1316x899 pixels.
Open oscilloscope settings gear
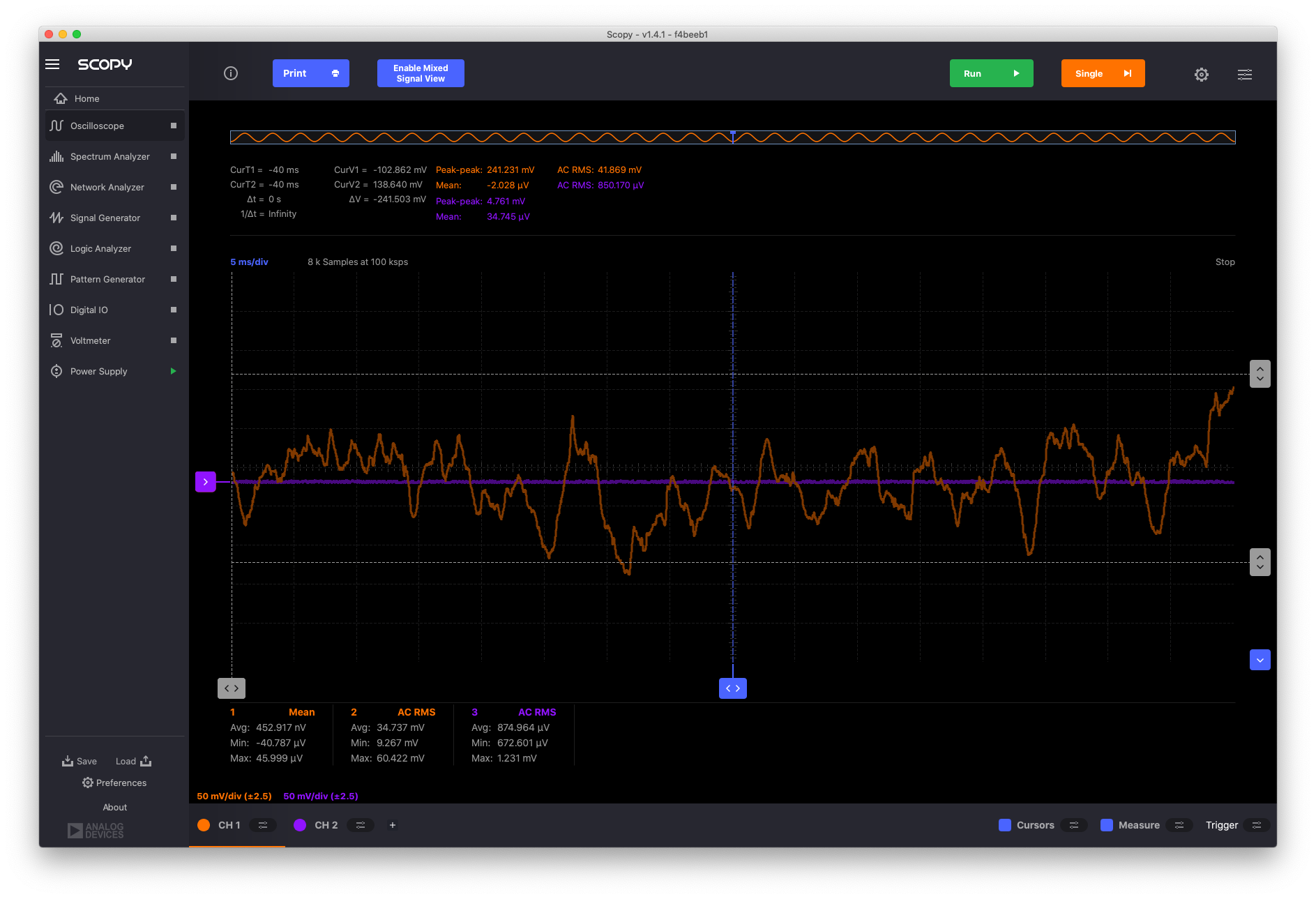[1201, 74]
